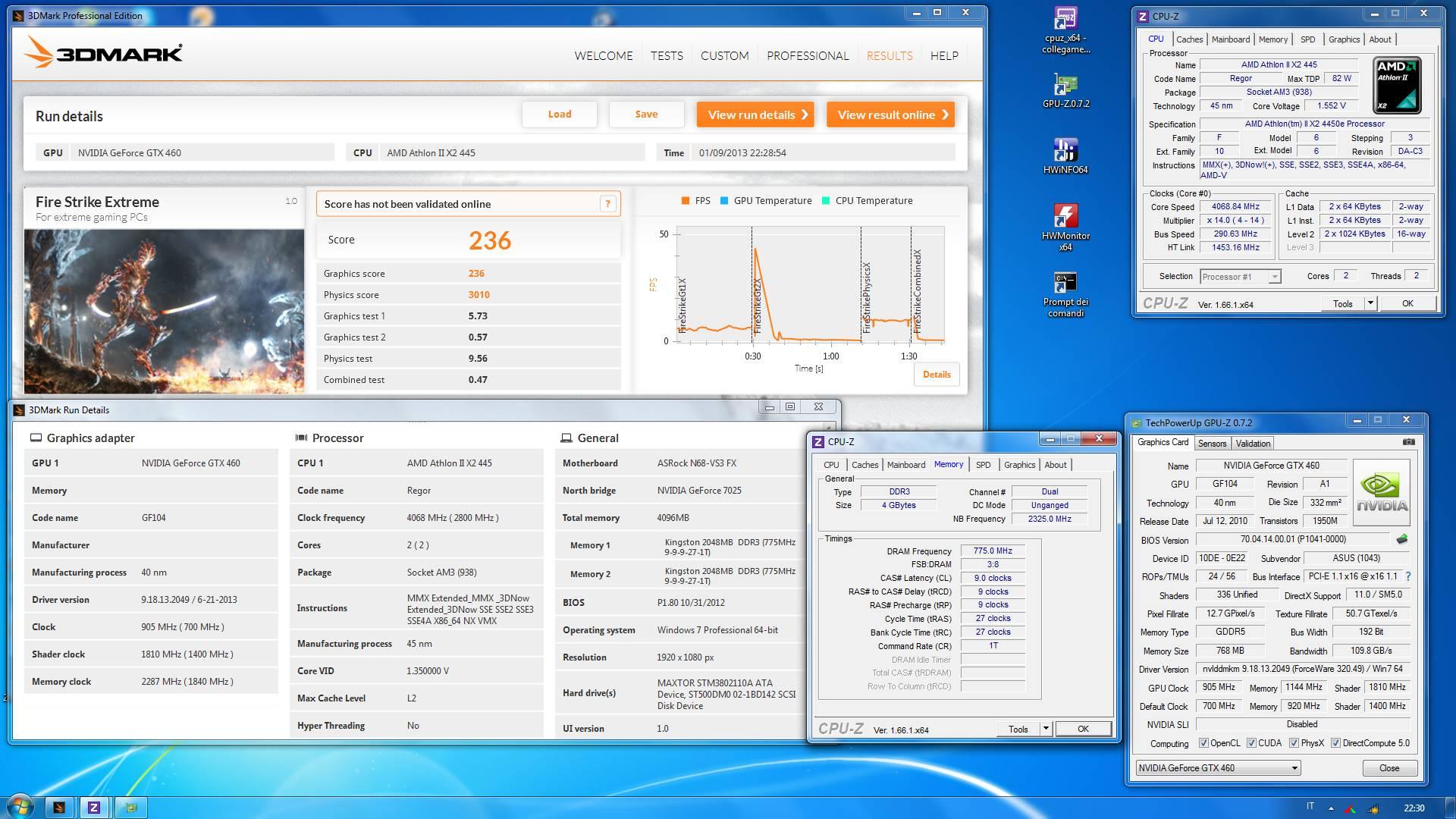Open Tools dropdown arrow in top CPU-Z
The width and height of the screenshot is (1456, 819).
pos(1370,303)
